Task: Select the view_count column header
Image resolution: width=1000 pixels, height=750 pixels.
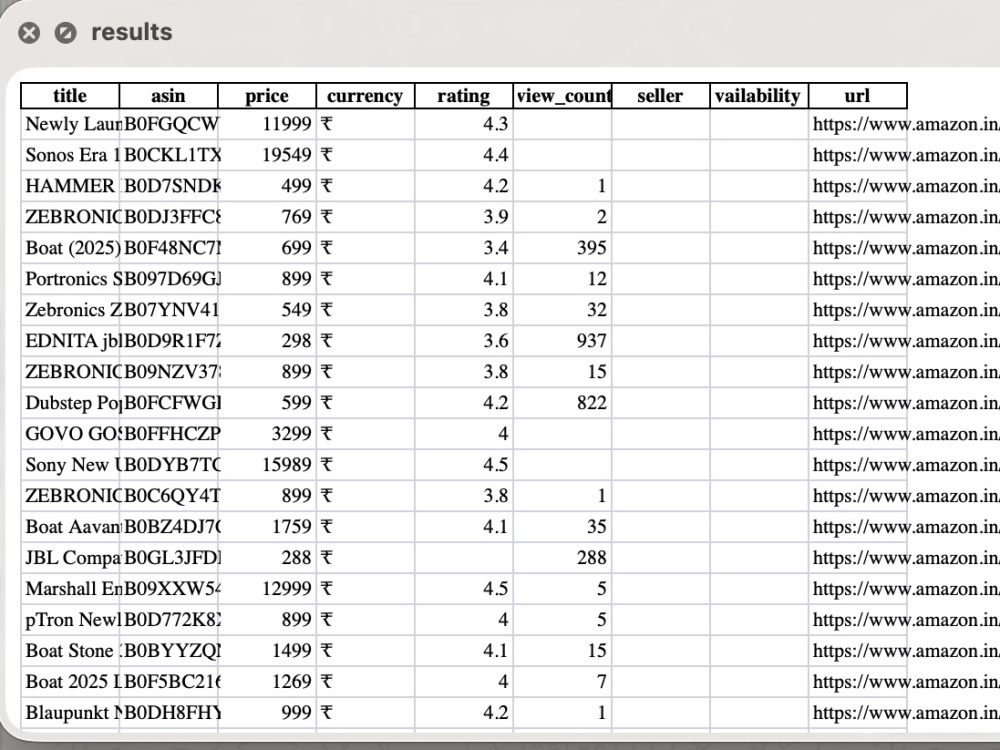Action: (x=562, y=96)
